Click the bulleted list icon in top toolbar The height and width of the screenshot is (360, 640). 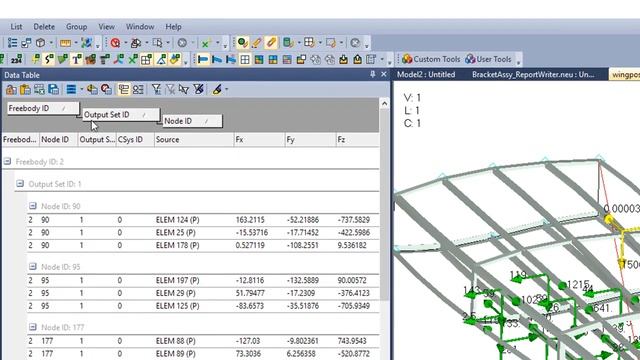click(x=12, y=43)
